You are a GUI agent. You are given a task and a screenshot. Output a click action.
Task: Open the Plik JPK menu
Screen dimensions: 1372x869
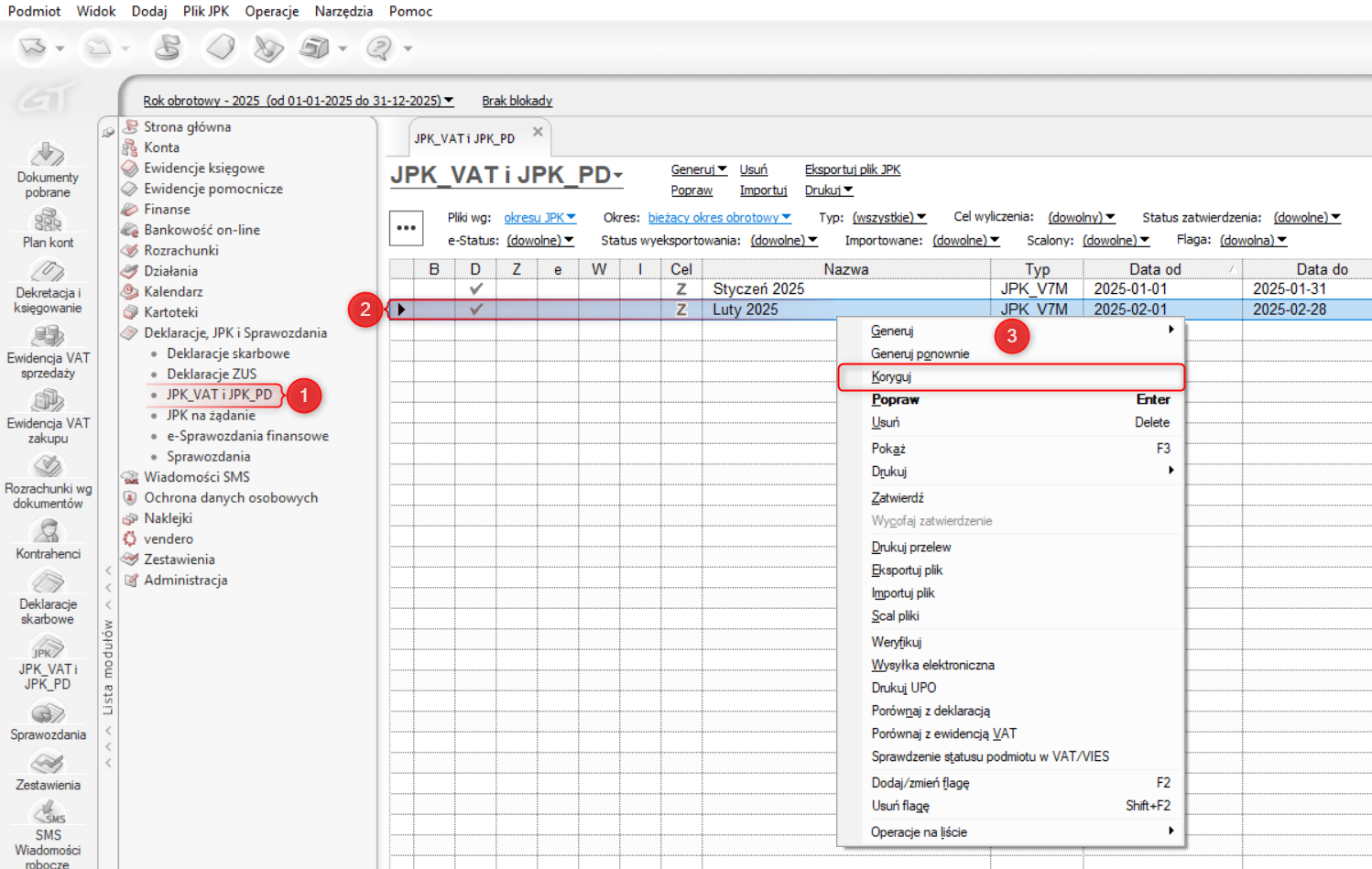(x=205, y=11)
